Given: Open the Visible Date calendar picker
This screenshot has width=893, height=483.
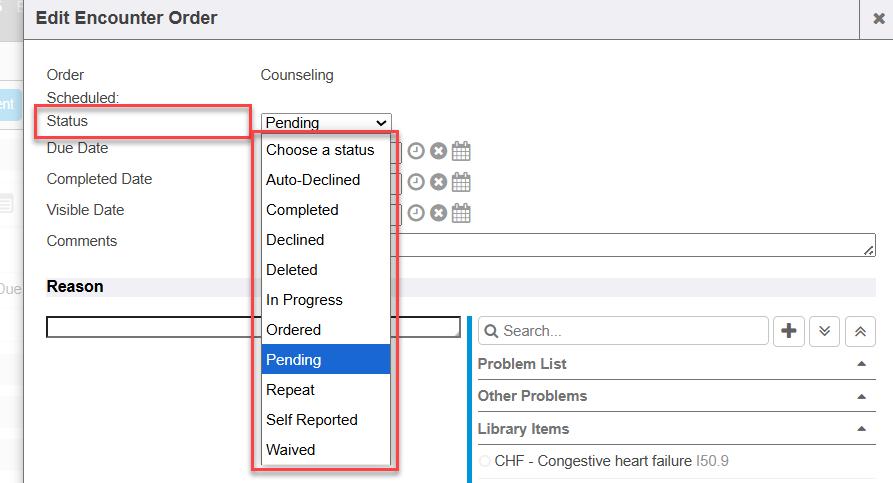Looking at the screenshot, I should [x=460, y=213].
